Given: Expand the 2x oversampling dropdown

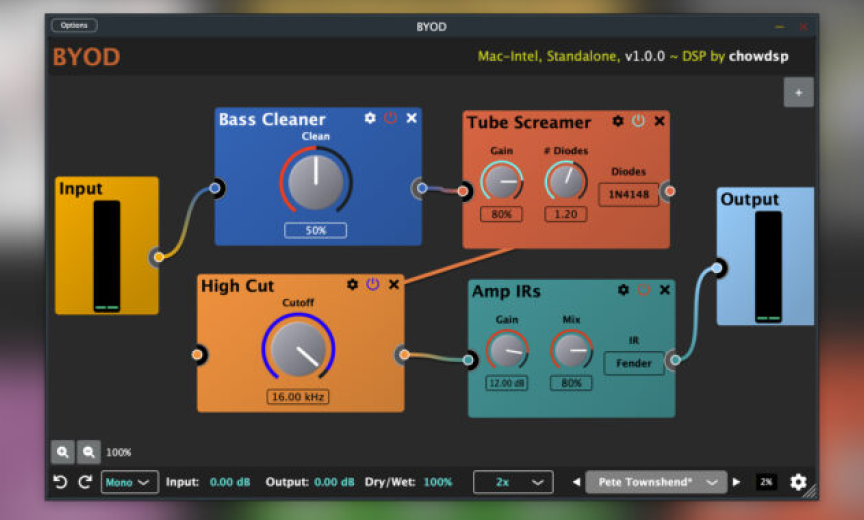Looking at the screenshot, I should (513, 482).
